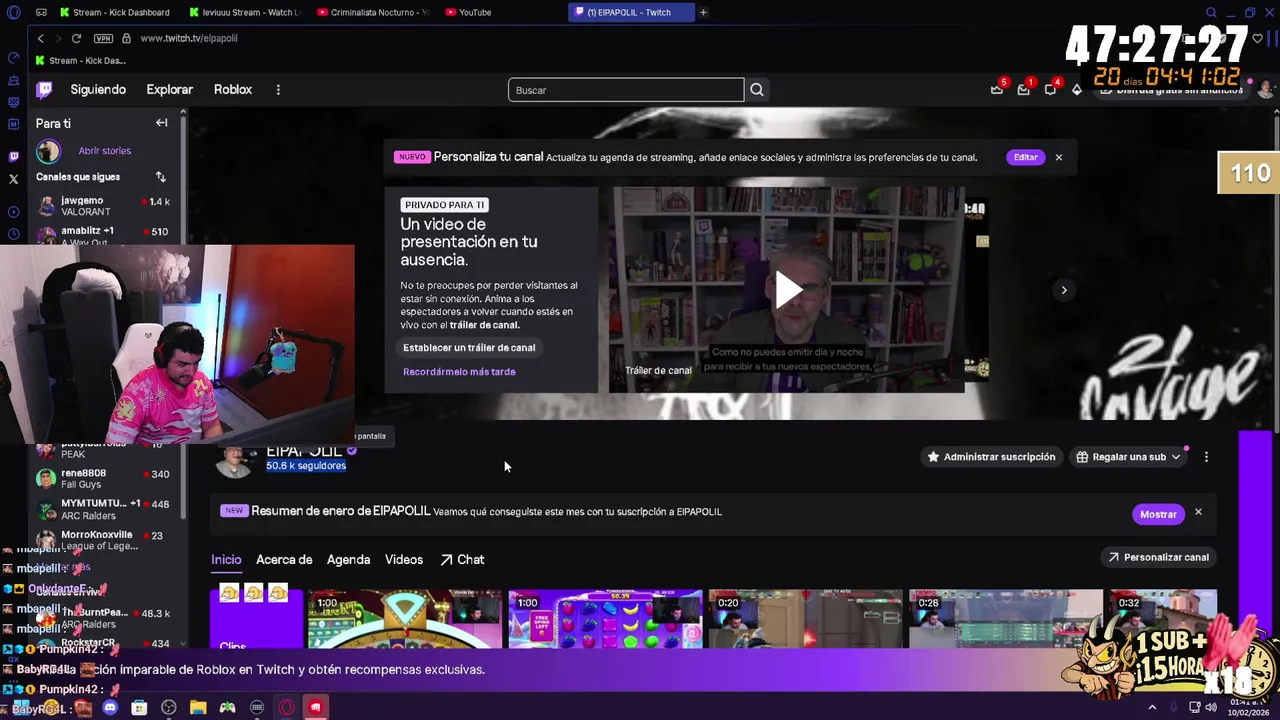Open File Explorer from taskbar
The image size is (1280, 720).
coord(198,708)
